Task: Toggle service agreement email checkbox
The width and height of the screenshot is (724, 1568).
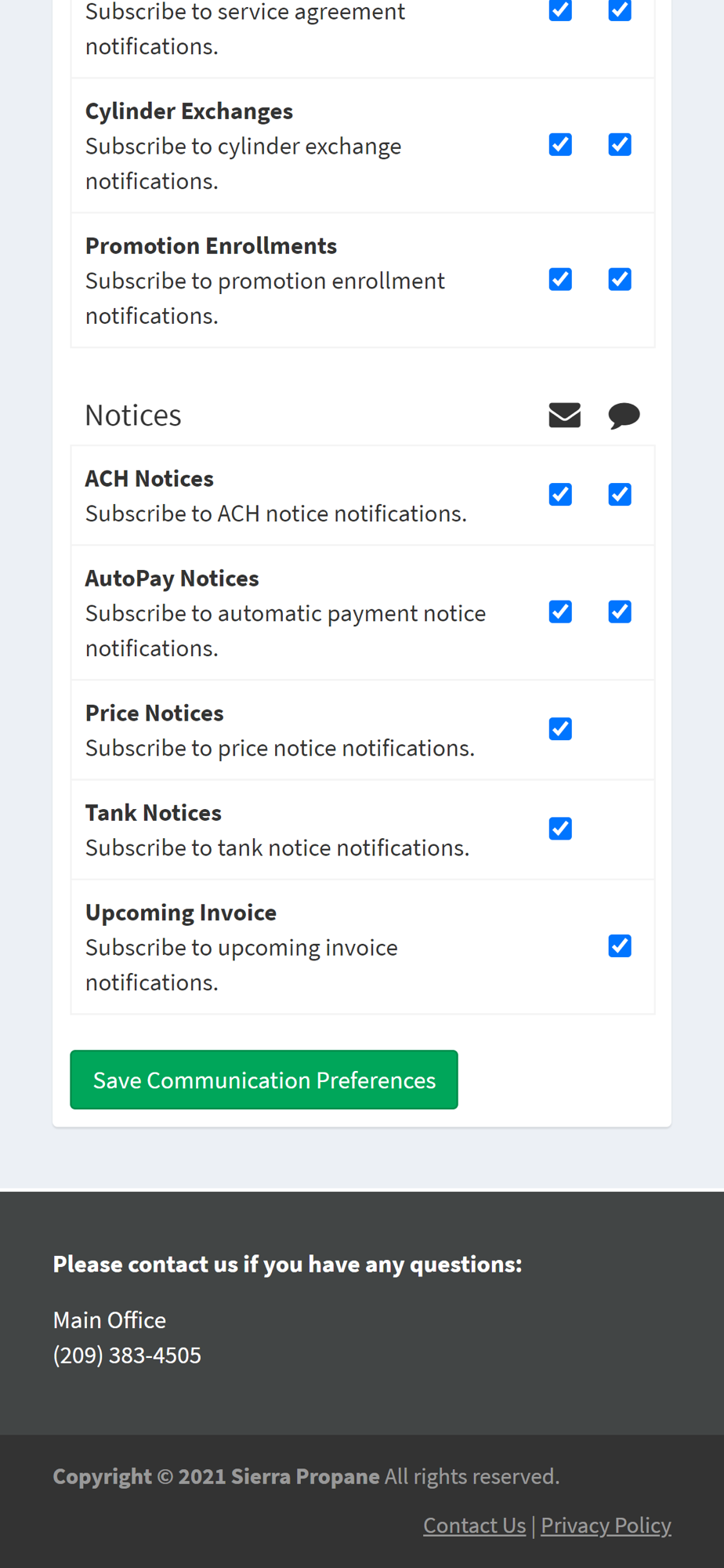Action: pyautogui.click(x=560, y=10)
